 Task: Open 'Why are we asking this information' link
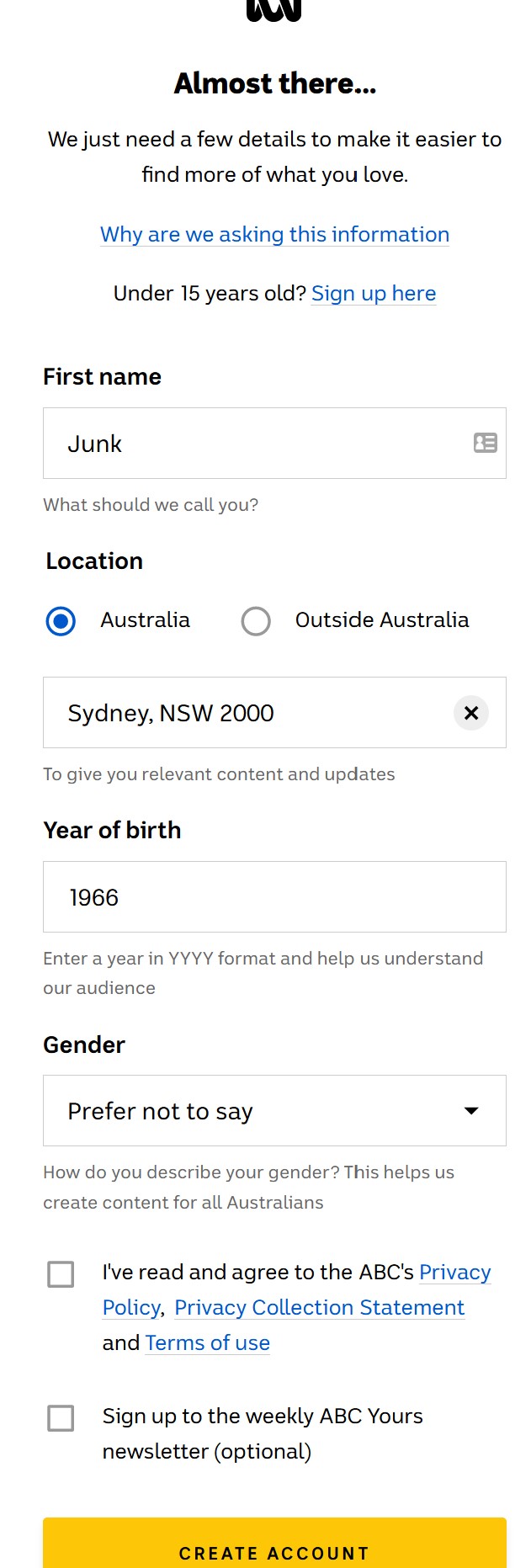274,235
